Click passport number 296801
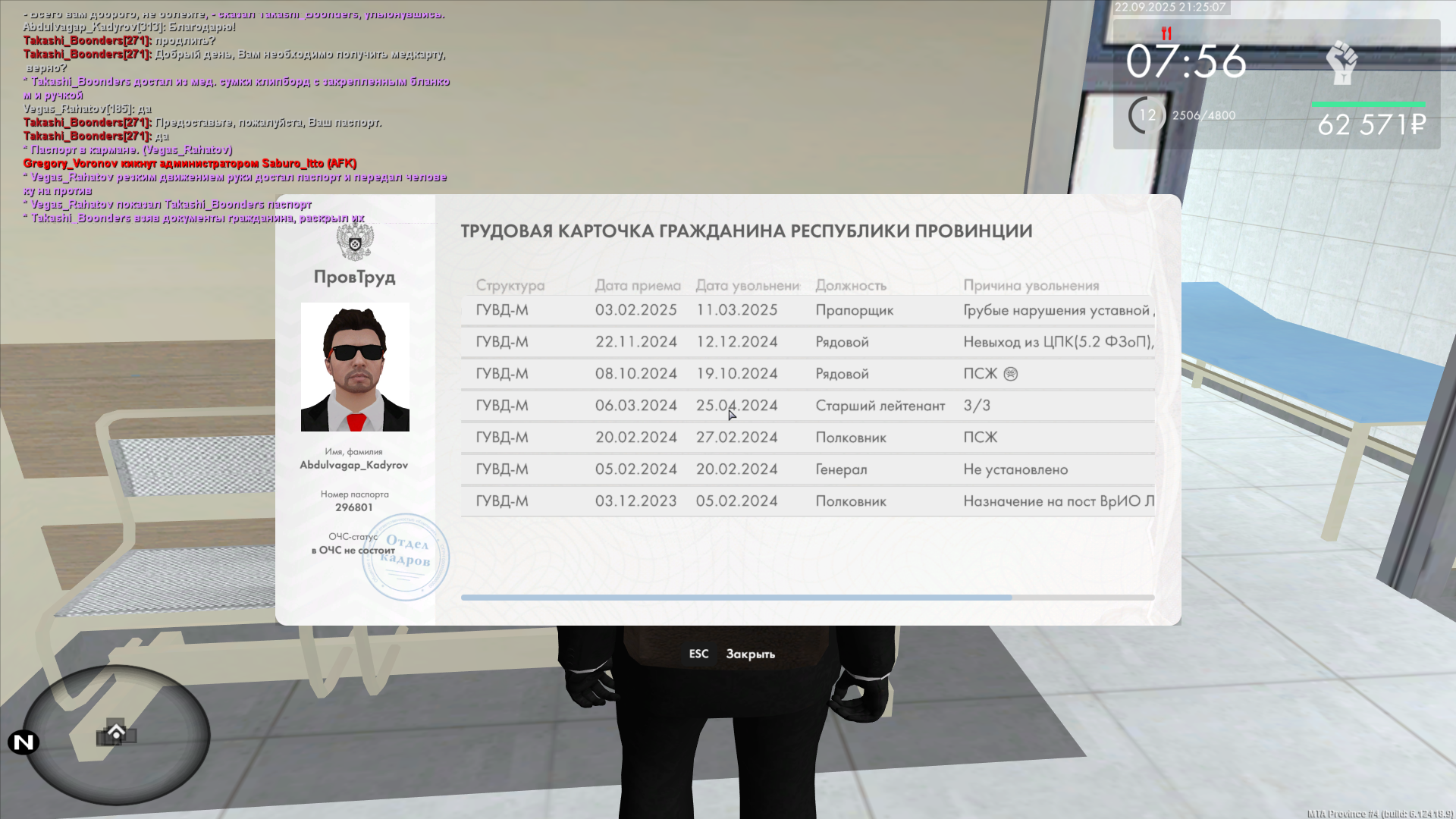The width and height of the screenshot is (1456, 819). tap(354, 507)
